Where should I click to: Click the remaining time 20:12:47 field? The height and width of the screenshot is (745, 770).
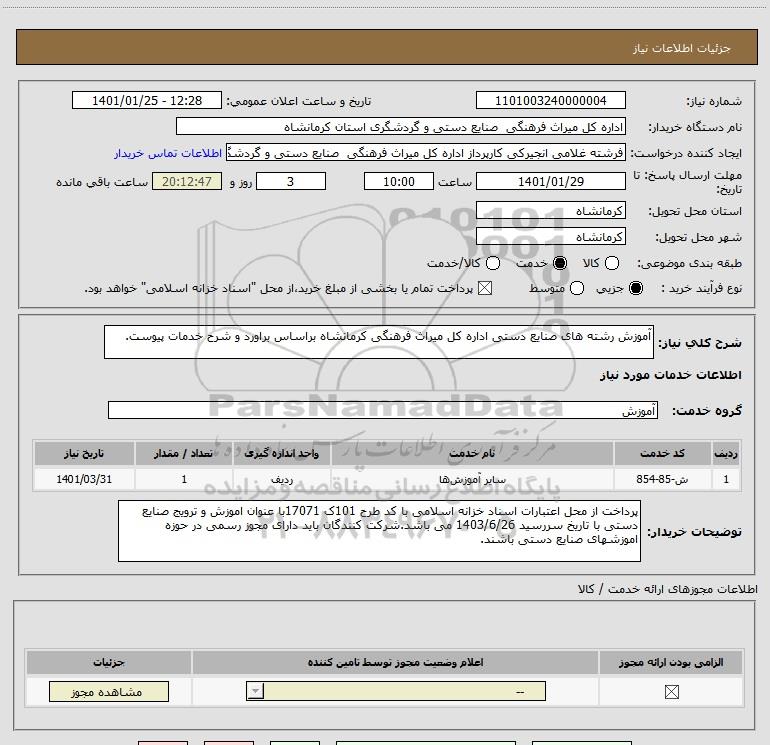click(187, 181)
